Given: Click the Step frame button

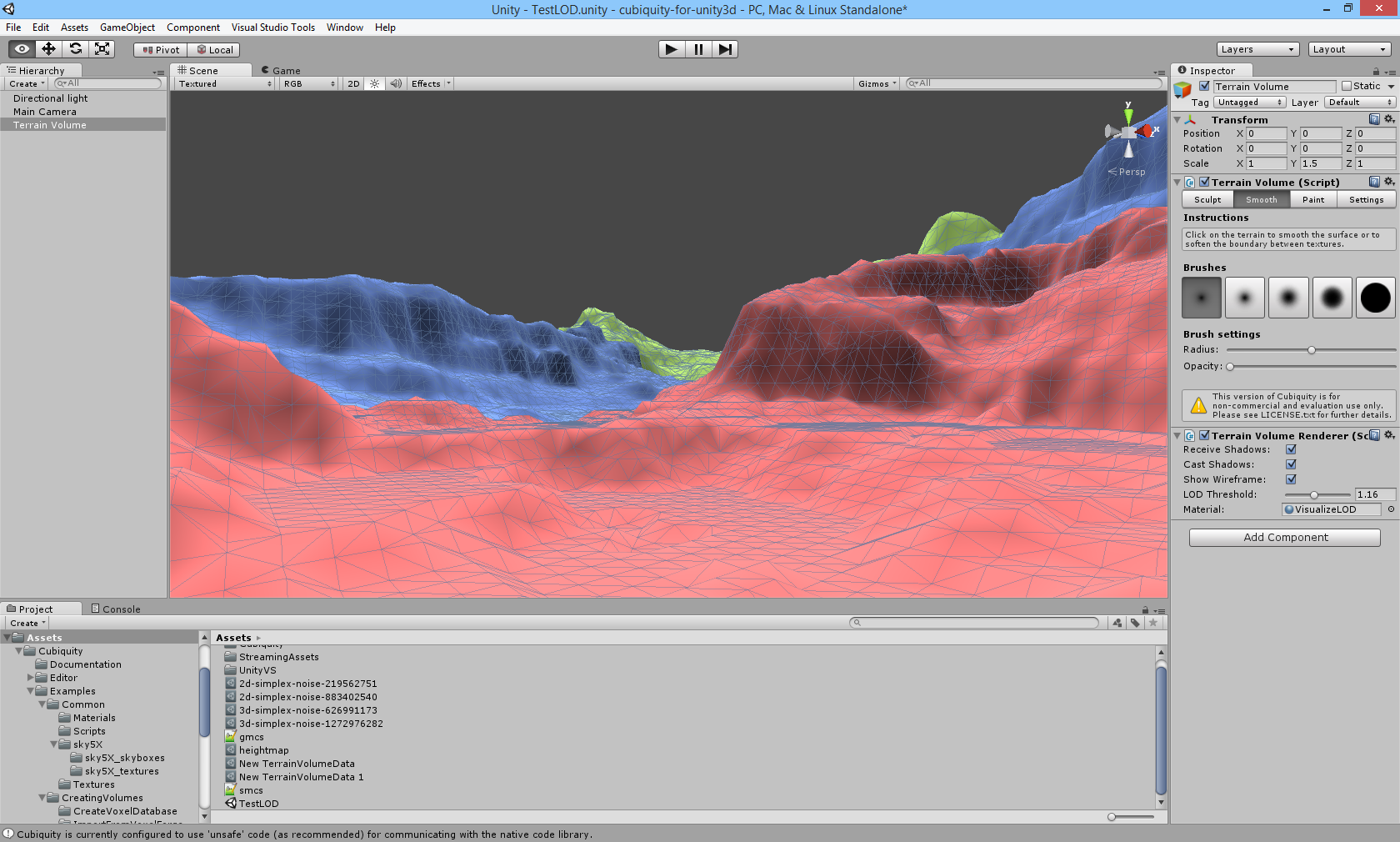Looking at the screenshot, I should click(725, 49).
